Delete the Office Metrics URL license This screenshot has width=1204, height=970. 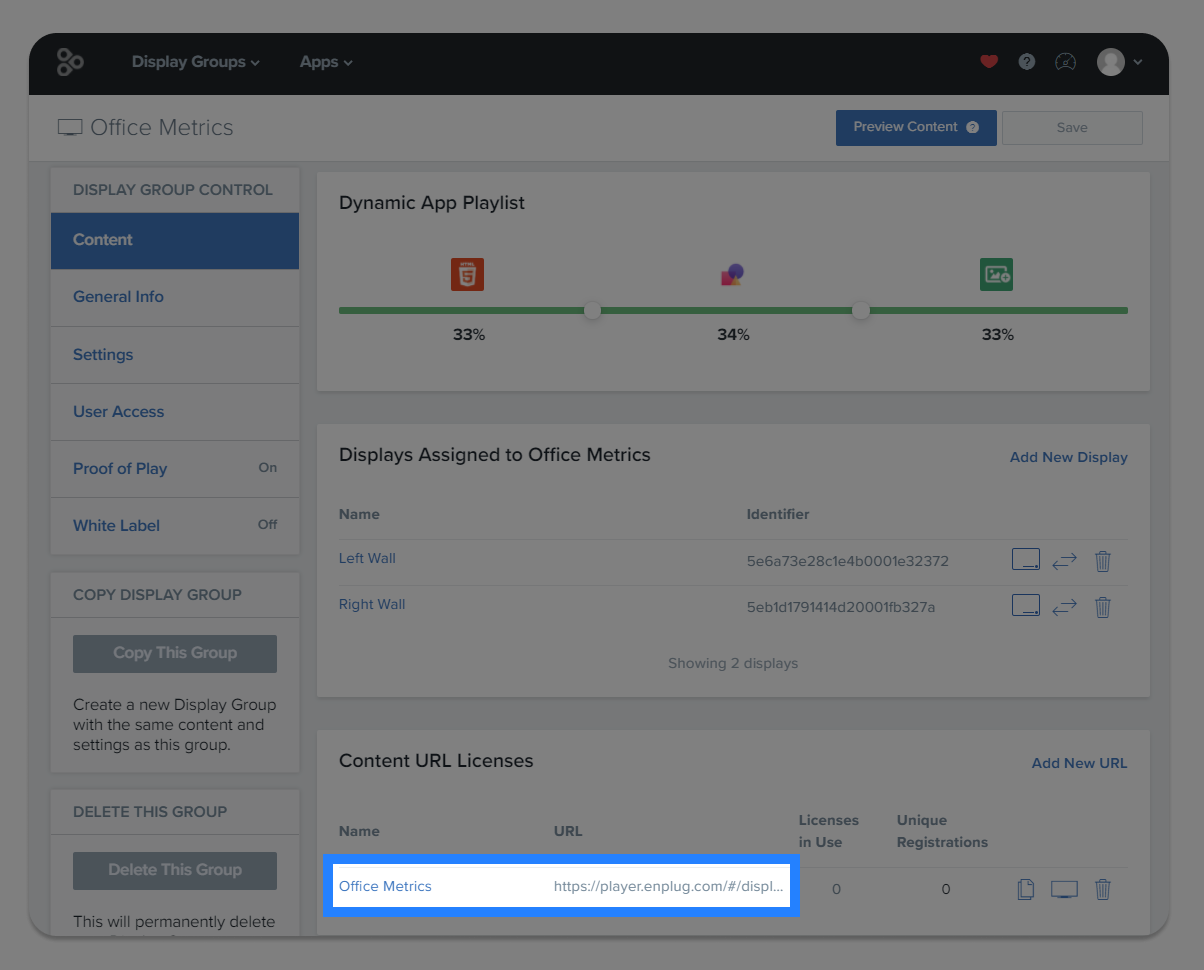pyautogui.click(x=1103, y=889)
